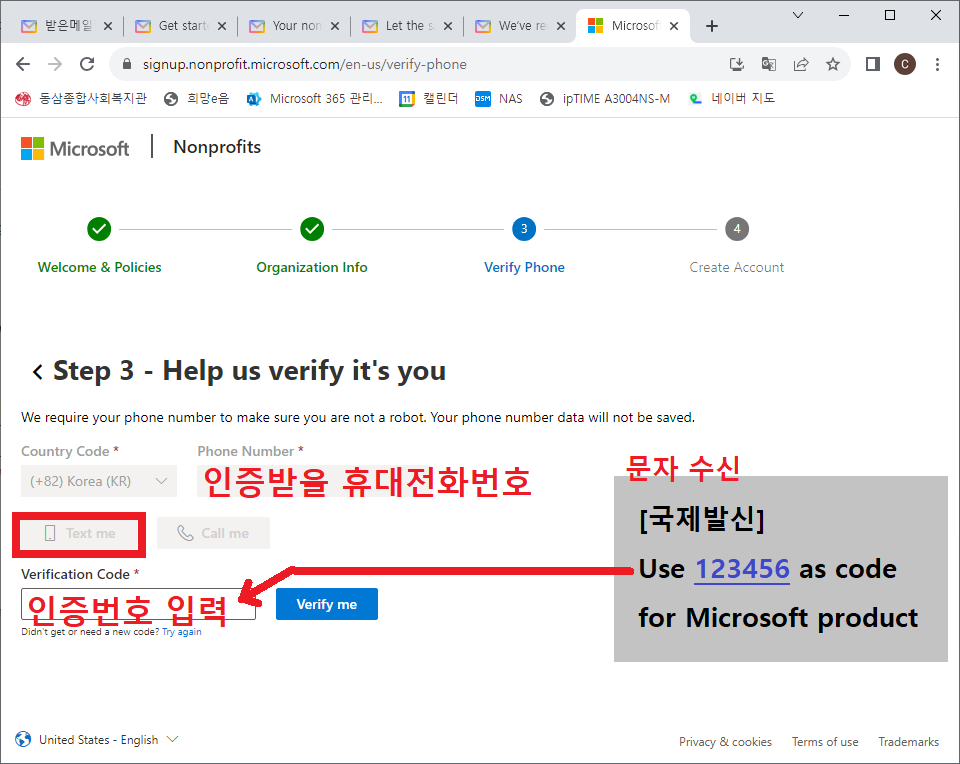The height and width of the screenshot is (764, 960).
Task: Close the Let the tab
Action: [448, 26]
